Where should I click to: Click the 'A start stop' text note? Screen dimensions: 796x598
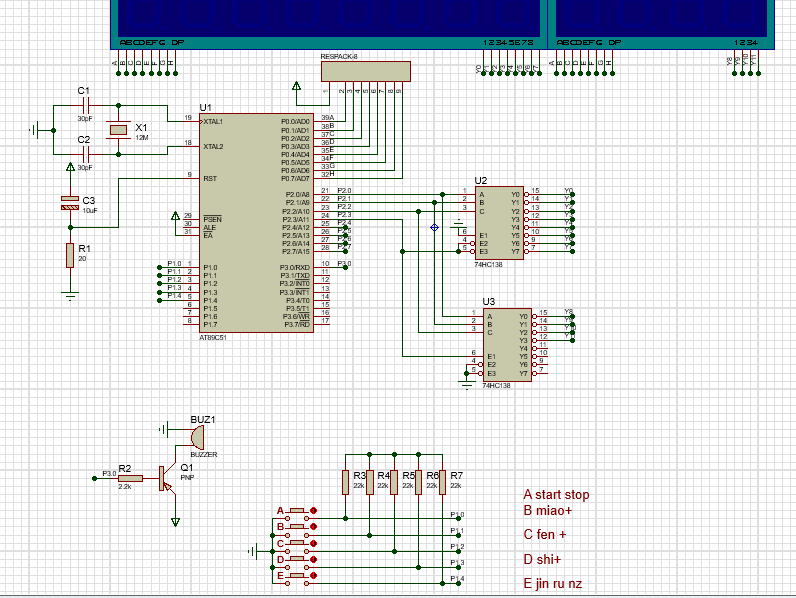556,495
